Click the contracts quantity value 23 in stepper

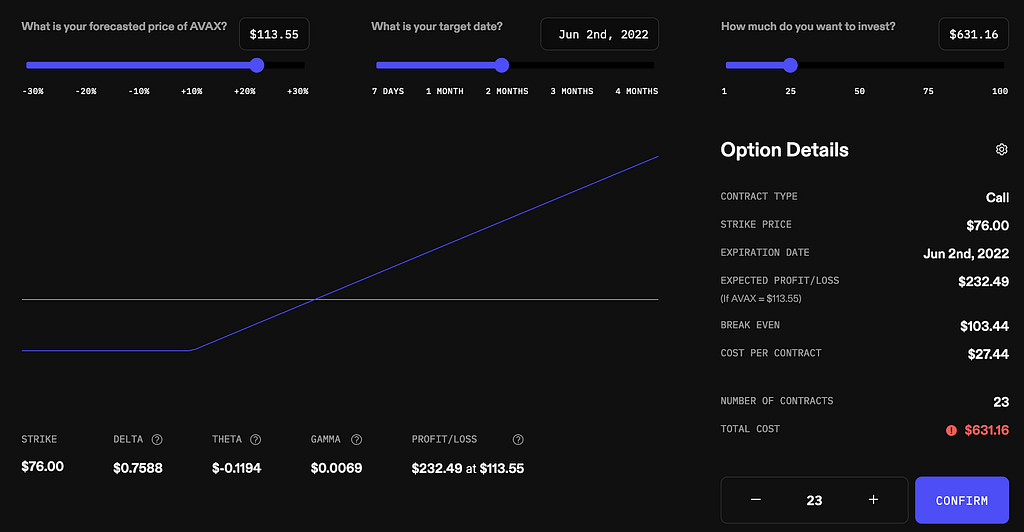click(x=814, y=501)
